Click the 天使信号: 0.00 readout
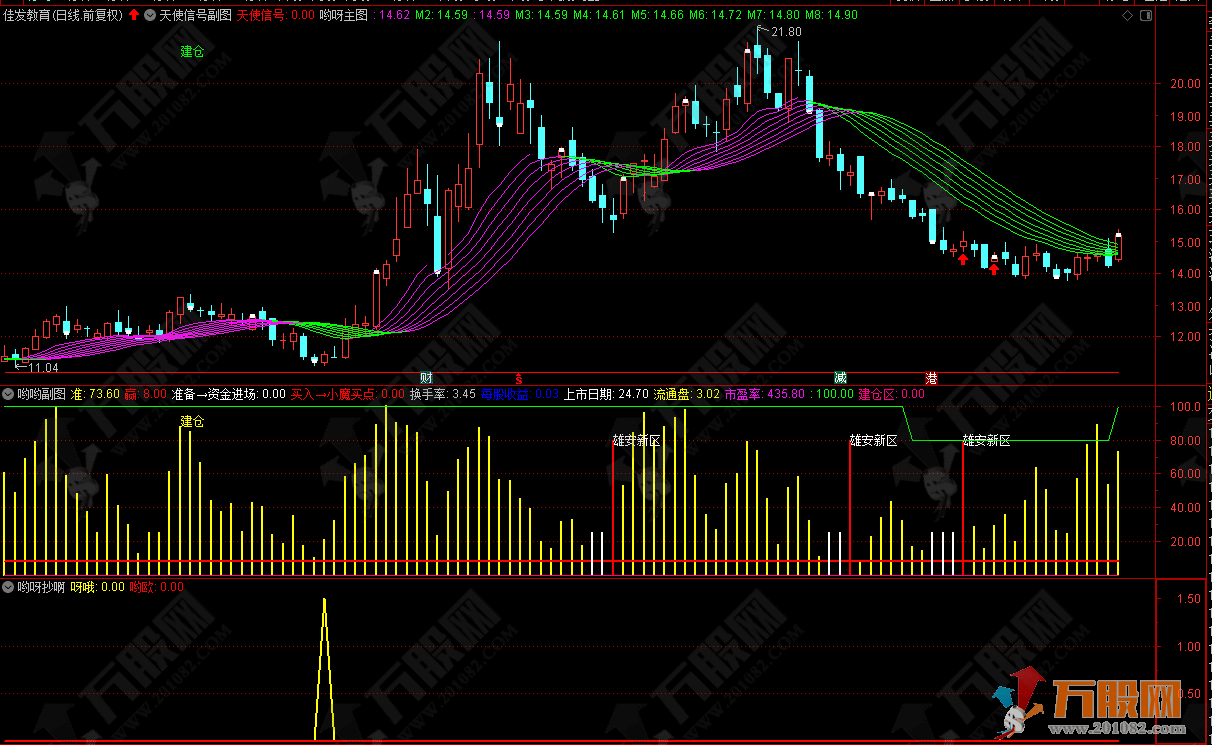 pyautogui.click(x=275, y=15)
